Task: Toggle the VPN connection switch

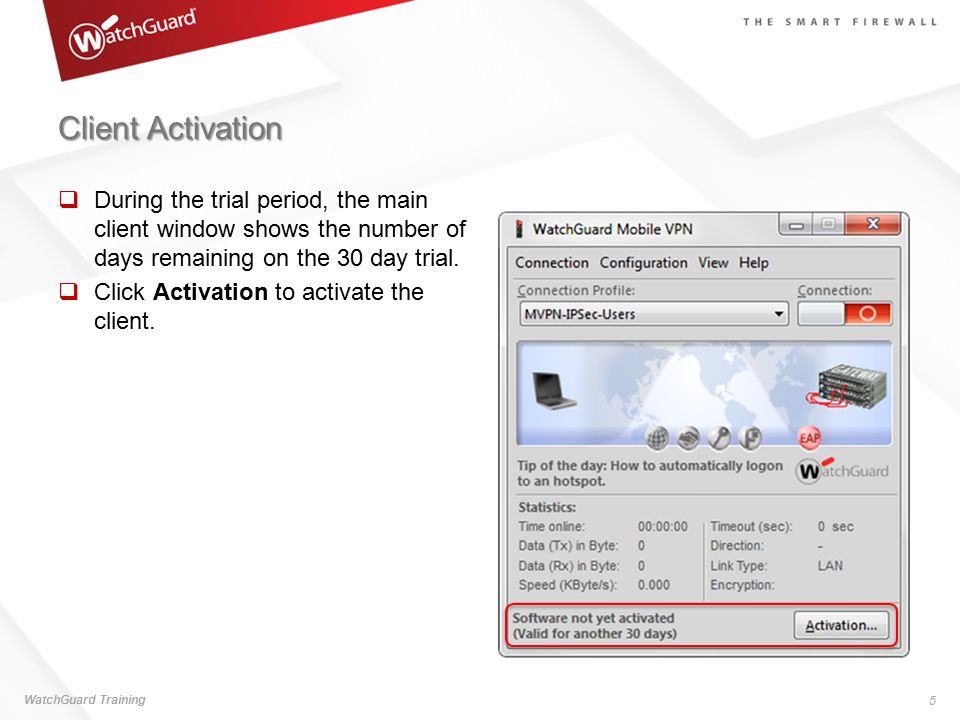Action: coord(844,314)
